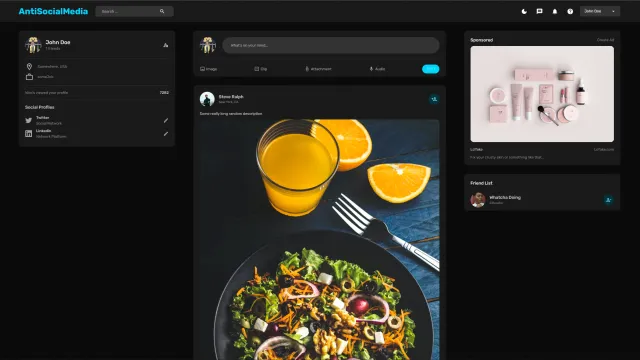Open the messages chat icon
Screen dimensions: 640x360
click(x=539, y=11)
